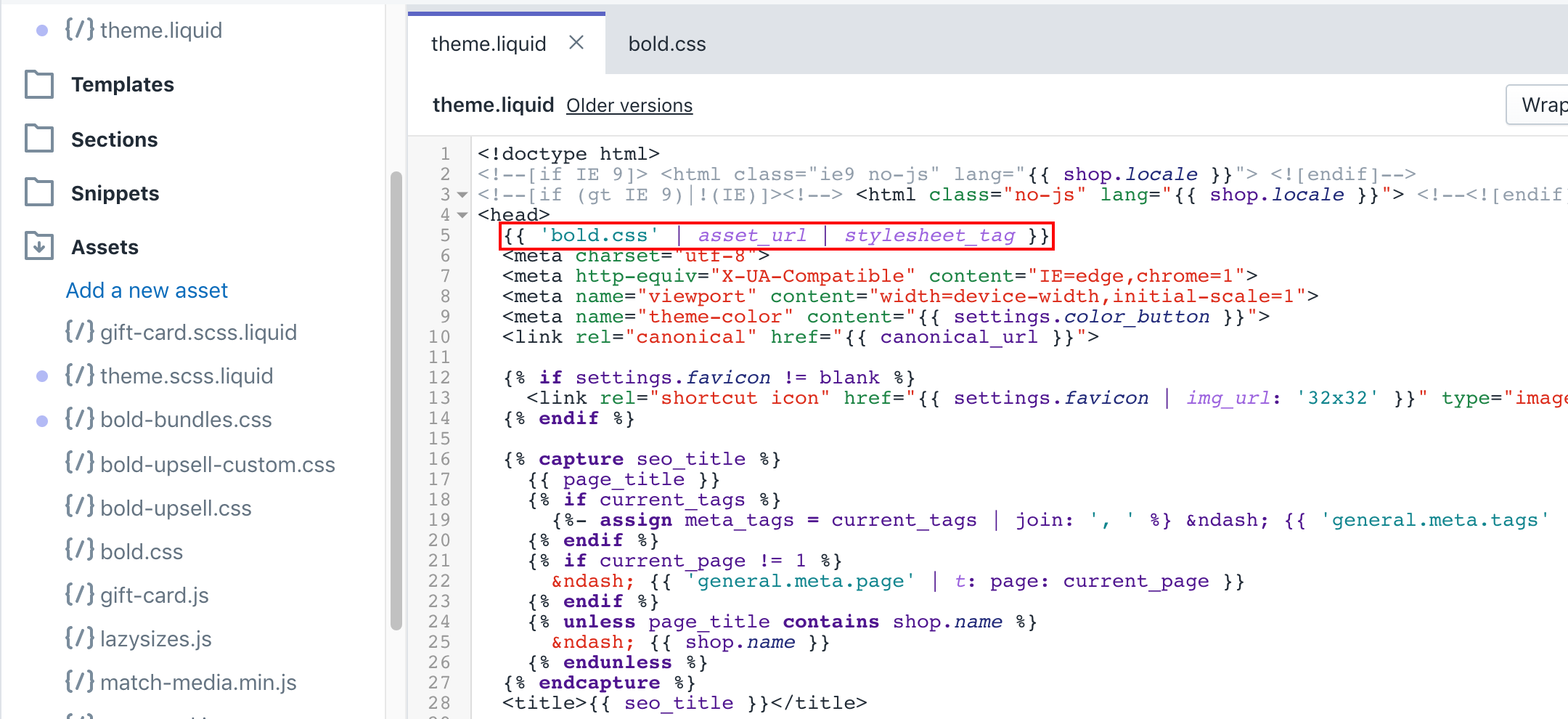Click the canonical link code line
This screenshot has width=1568, height=719.
[x=801, y=338]
